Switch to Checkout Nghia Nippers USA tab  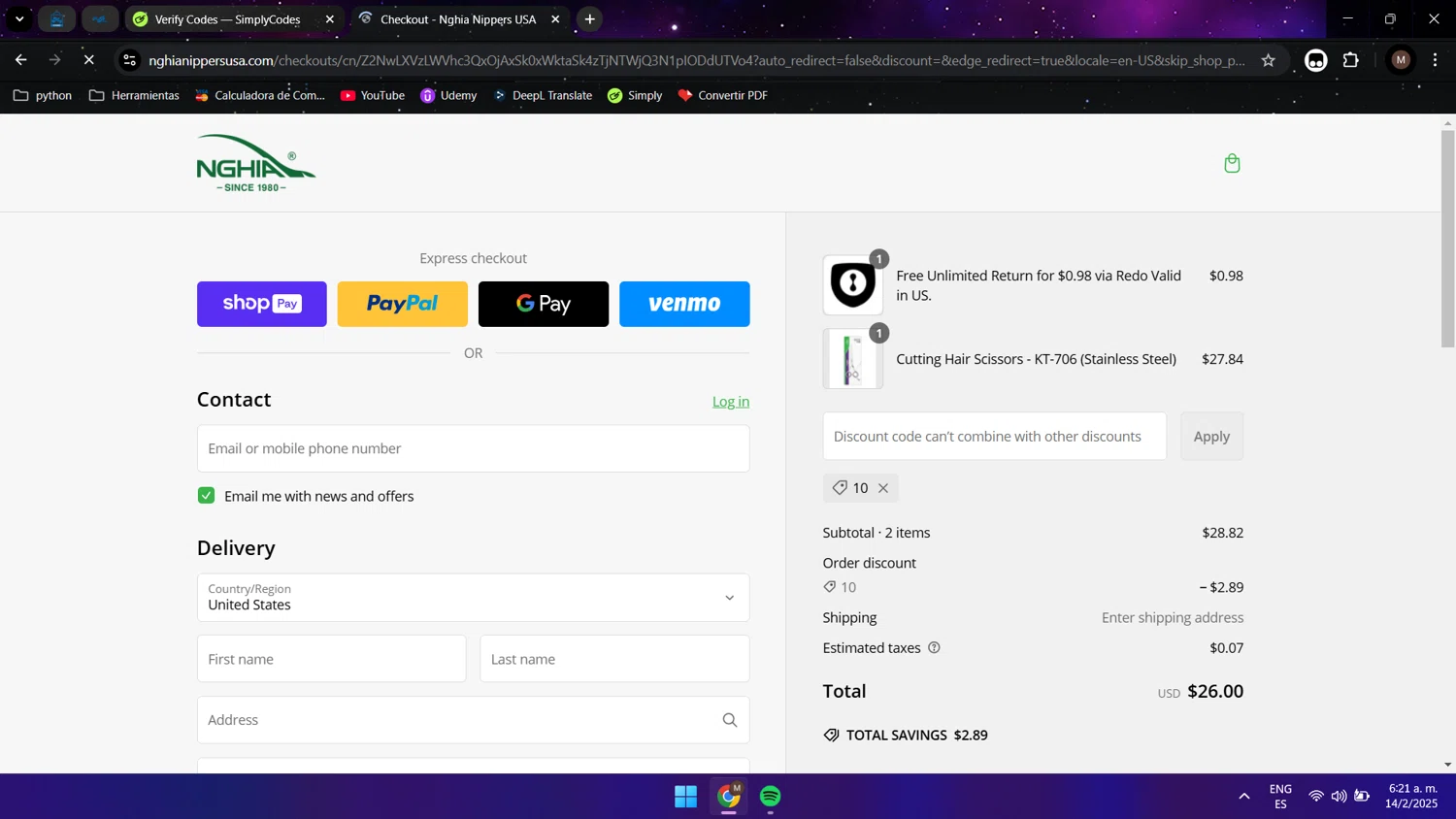tap(458, 19)
